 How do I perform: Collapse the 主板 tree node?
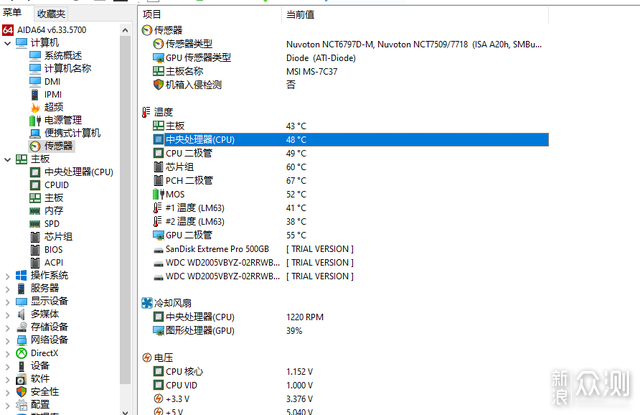coord(7,159)
